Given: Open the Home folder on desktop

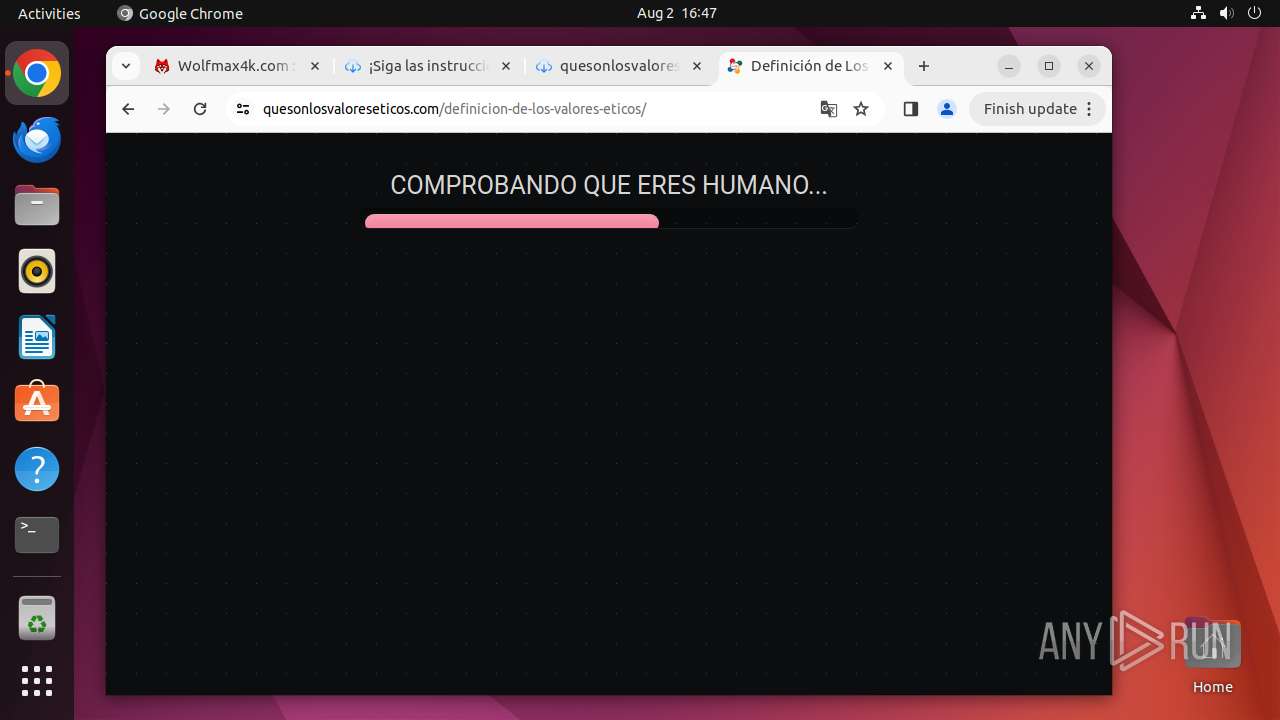Looking at the screenshot, I should tap(1212, 657).
